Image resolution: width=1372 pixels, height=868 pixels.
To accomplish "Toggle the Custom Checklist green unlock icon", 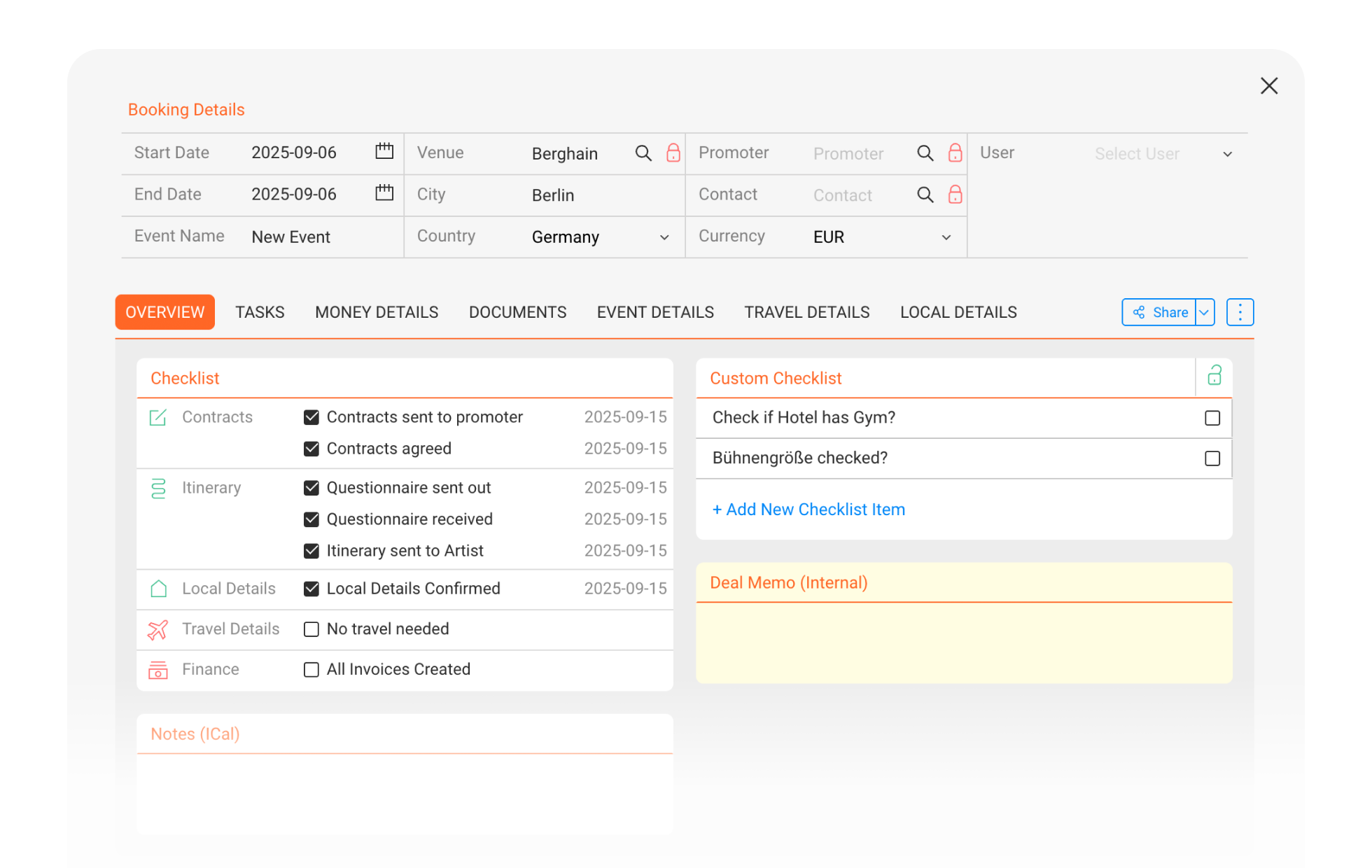I will pos(1214,376).
